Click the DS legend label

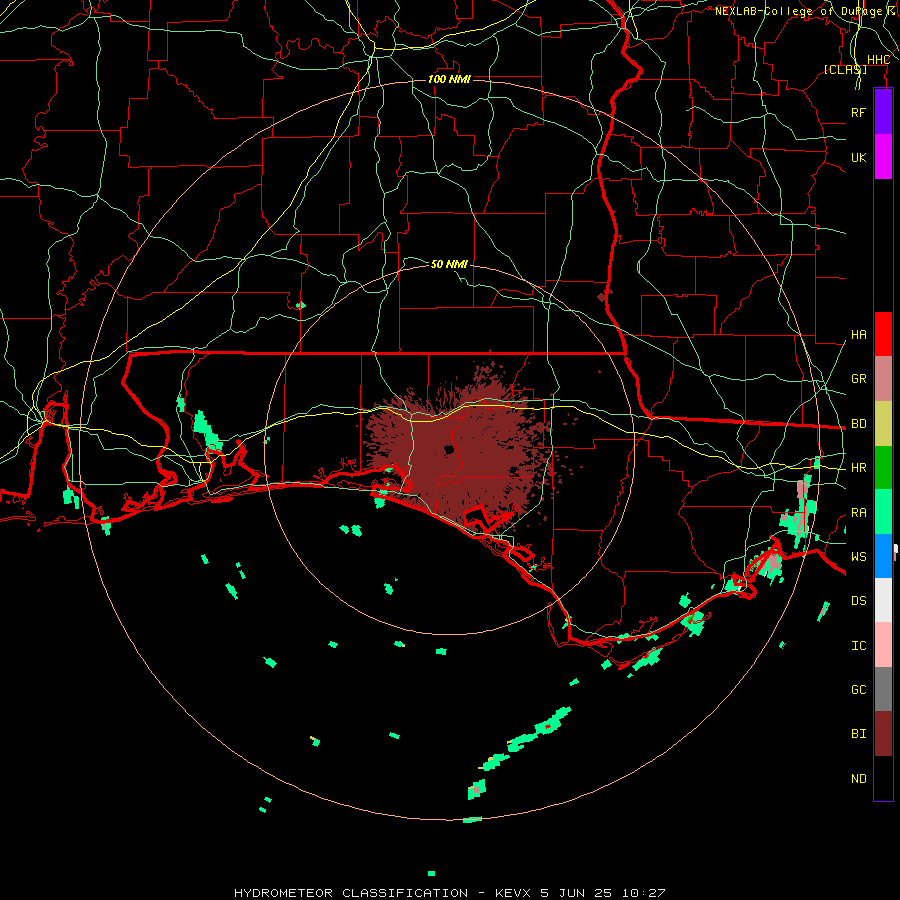click(858, 601)
